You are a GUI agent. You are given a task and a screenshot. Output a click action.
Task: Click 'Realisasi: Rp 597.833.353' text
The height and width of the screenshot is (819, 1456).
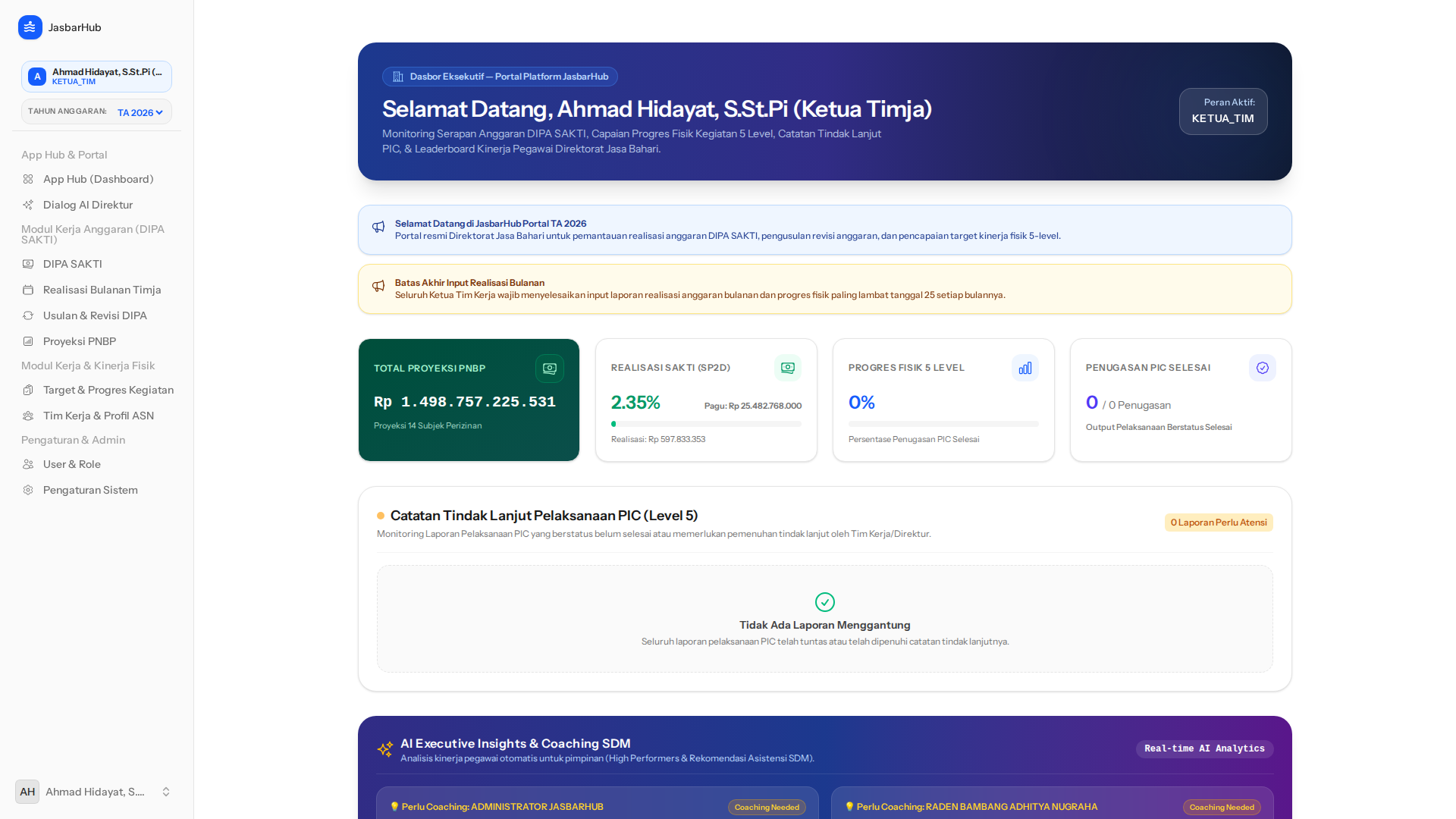coord(658,439)
